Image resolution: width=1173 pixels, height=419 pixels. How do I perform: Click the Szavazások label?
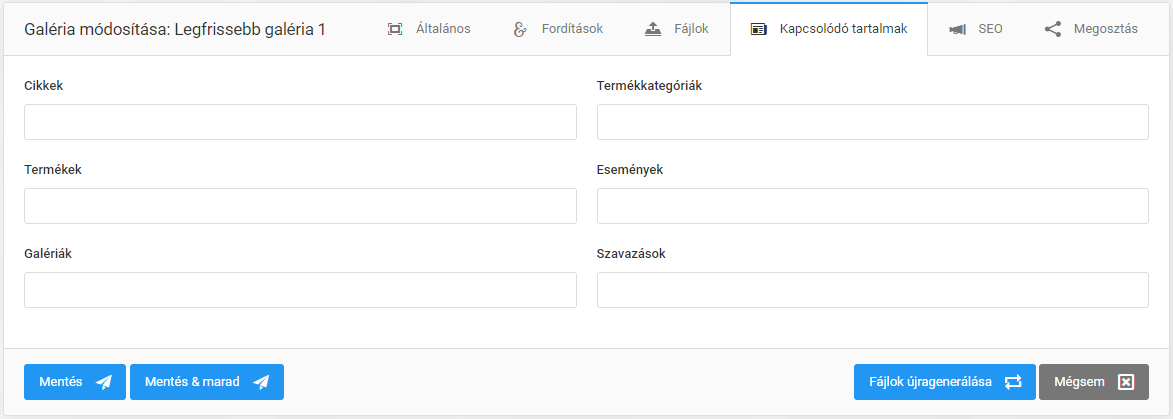click(x=631, y=254)
